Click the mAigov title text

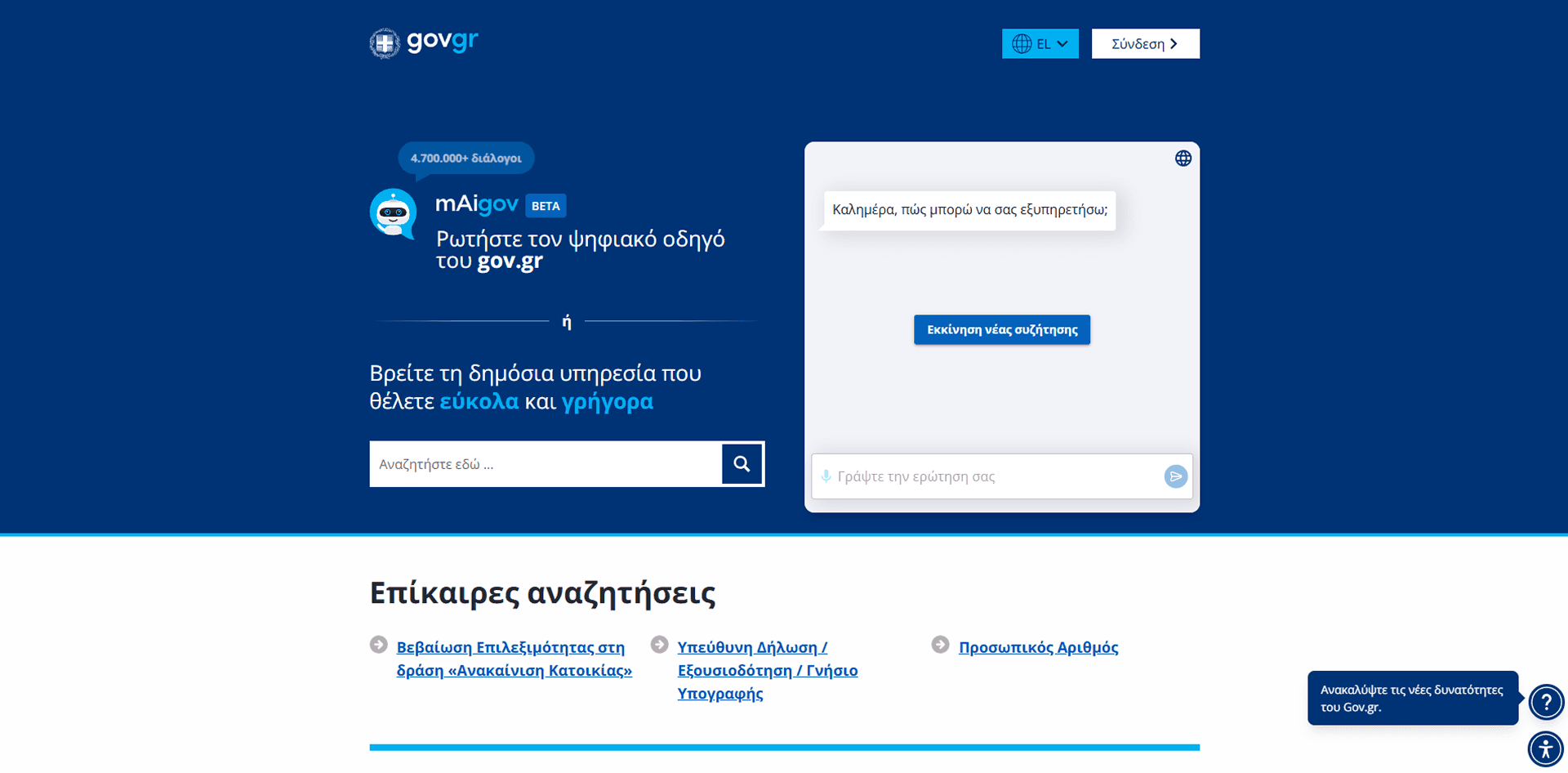[477, 204]
